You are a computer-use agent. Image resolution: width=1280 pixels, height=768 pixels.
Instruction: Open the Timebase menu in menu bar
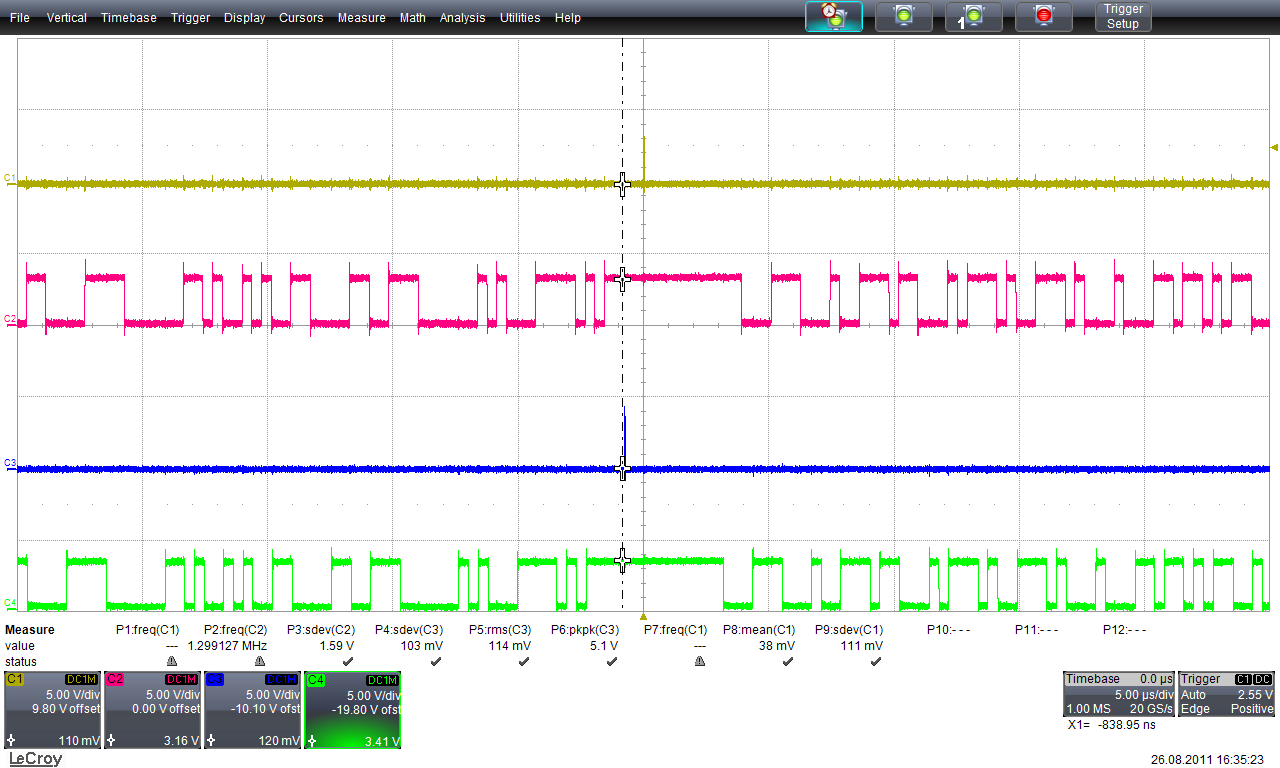[x=128, y=18]
